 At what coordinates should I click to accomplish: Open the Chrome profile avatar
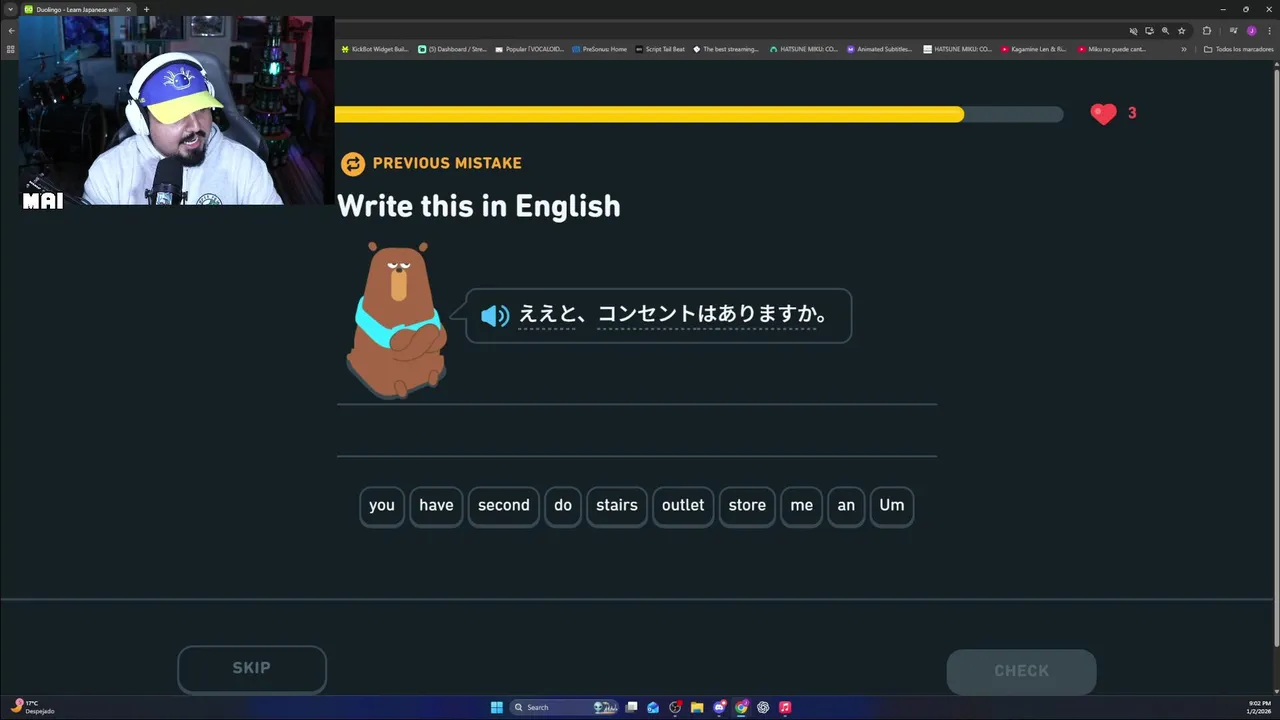(x=1251, y=31)
